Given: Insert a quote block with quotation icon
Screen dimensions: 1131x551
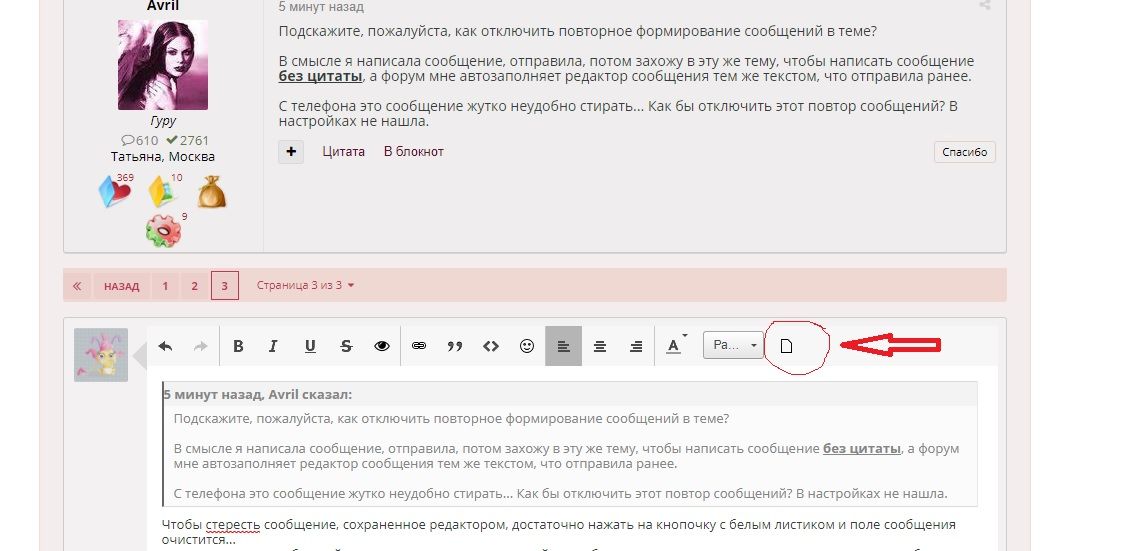Looking at the screenshot, I should click(455, 346).
